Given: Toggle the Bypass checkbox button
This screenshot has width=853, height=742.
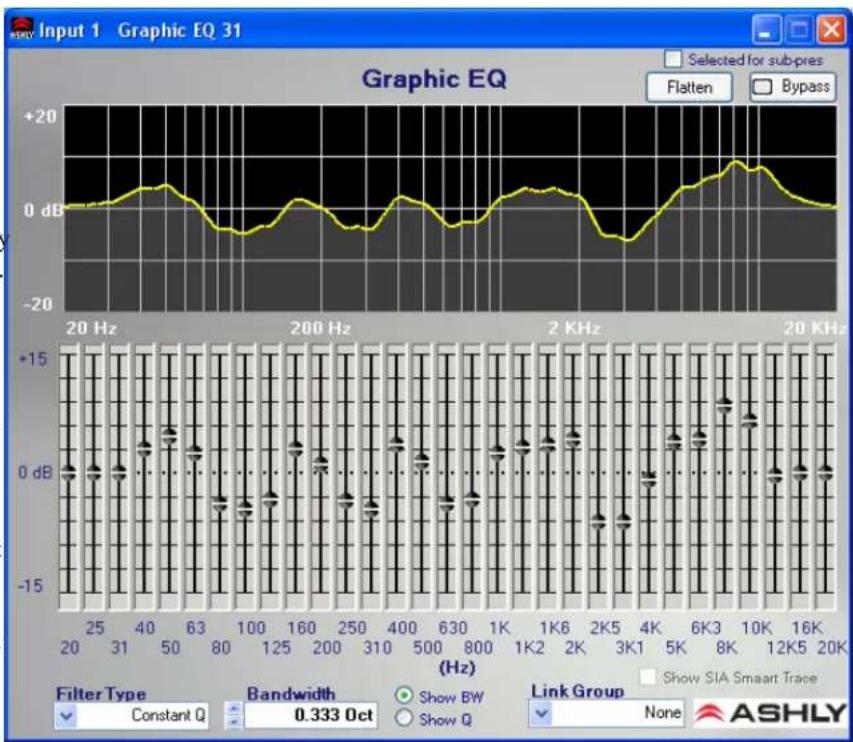Looking at the screenshot, I should (x=792, y=87).
